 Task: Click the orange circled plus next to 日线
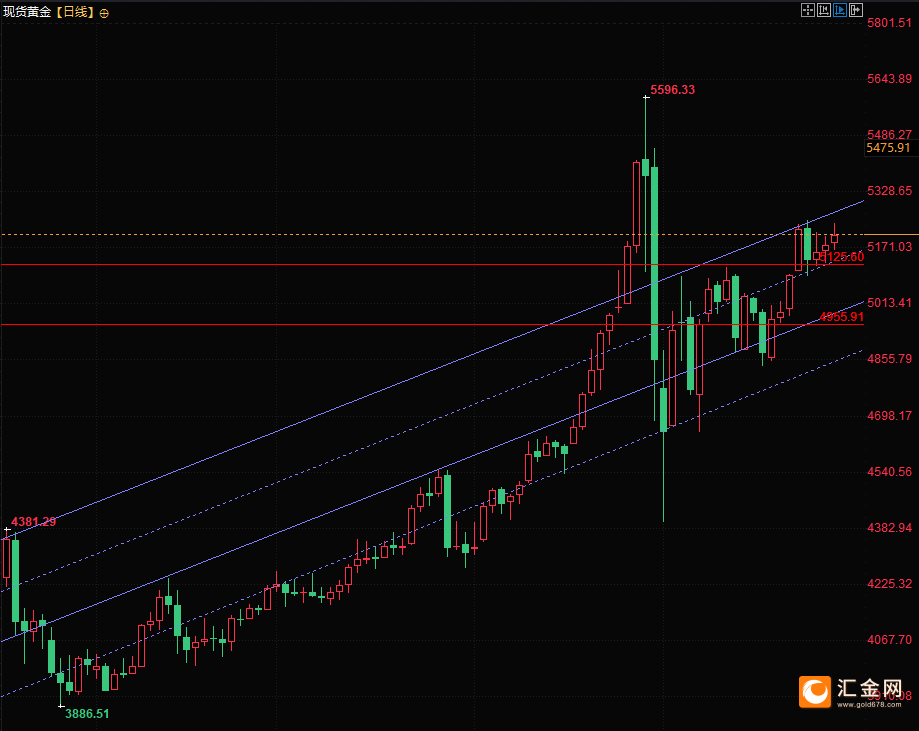click(104, 13)
